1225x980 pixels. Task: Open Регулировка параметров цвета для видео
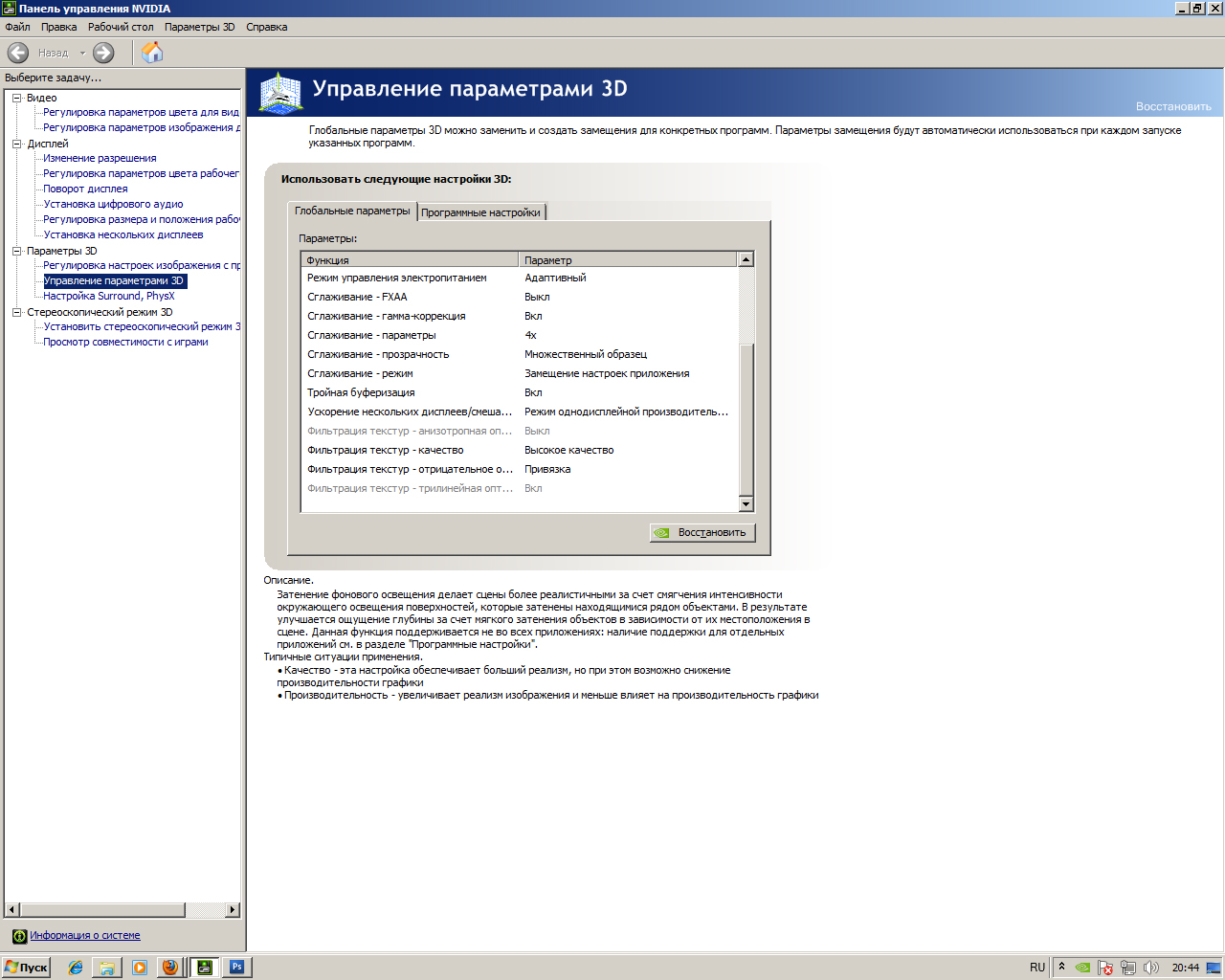[x=141, y=112]
